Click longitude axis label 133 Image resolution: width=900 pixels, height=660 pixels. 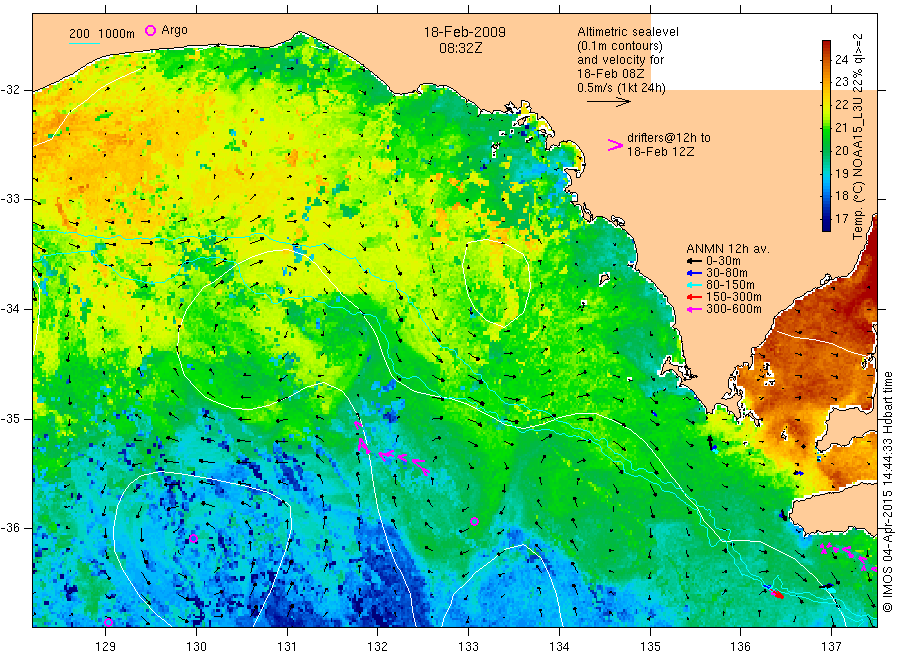pos(468,647)
